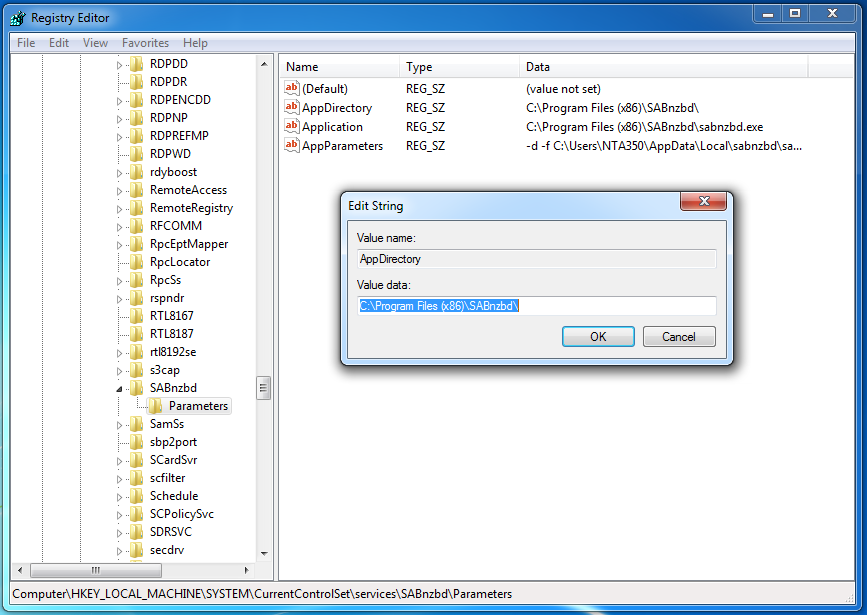Click the registry path in status bar
Screen dimensions: 867x615
click(x=262, y=594)
